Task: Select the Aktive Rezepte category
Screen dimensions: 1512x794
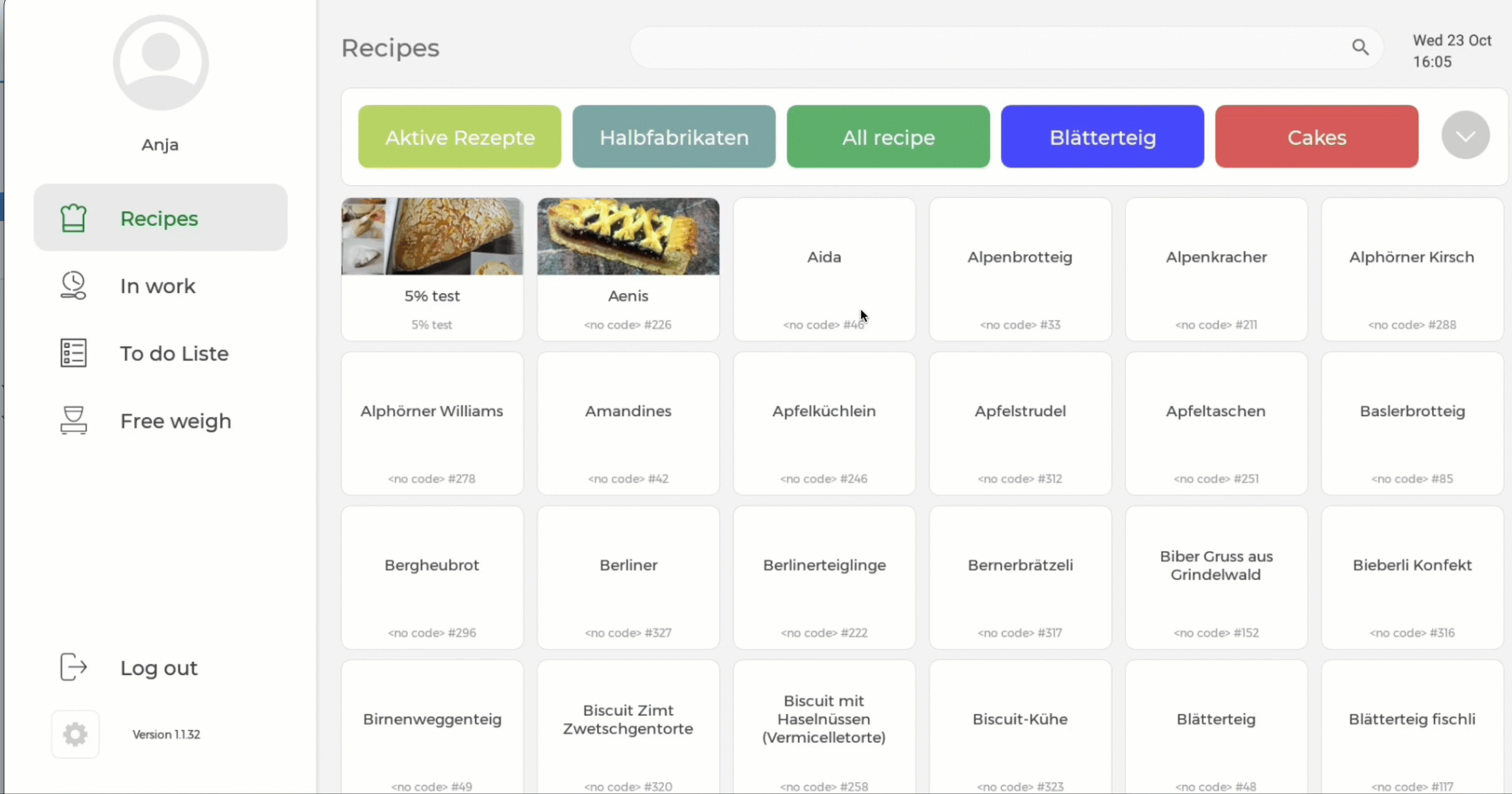Action: tap(459, 137)
